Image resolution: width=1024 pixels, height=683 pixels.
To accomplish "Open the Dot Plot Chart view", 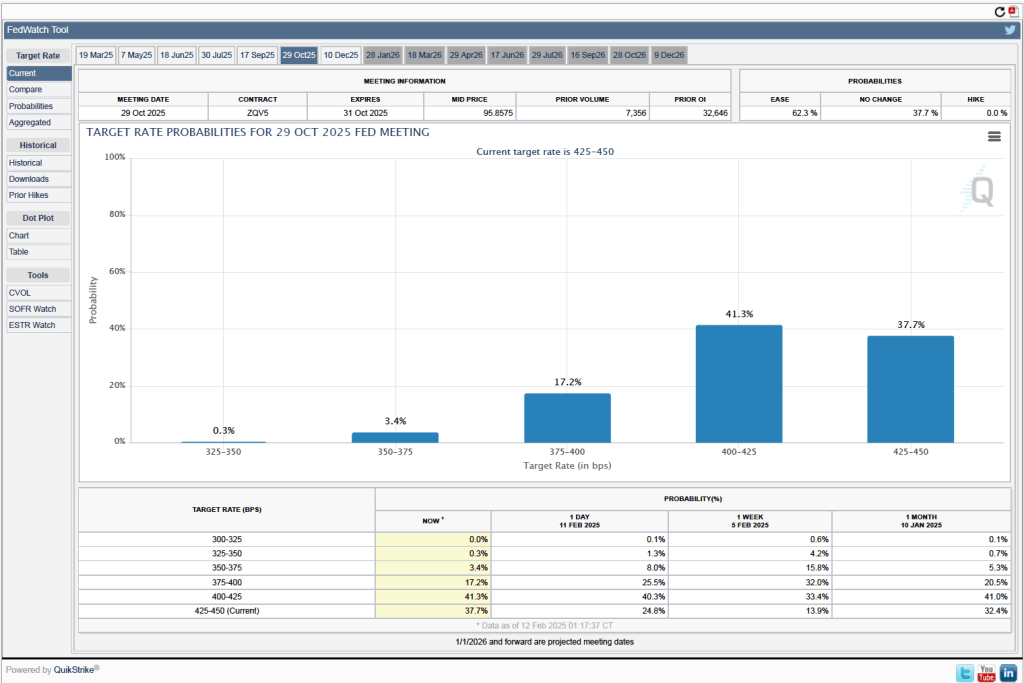I will (x=19, y=236).
